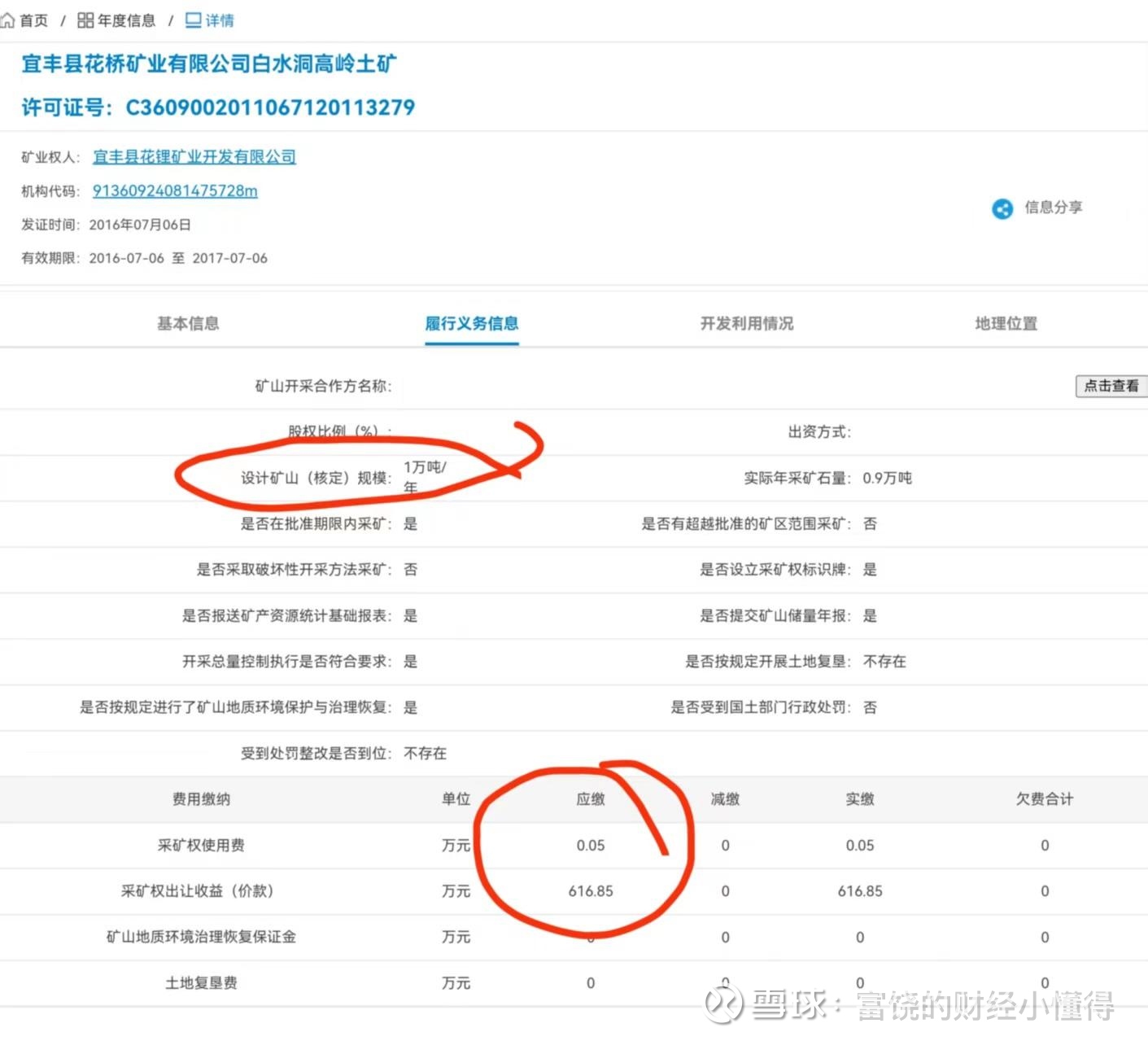This screenshot has height=1041, width=1148.
Task: Select 矿业权人 label
Action: (x=50, y=157)
